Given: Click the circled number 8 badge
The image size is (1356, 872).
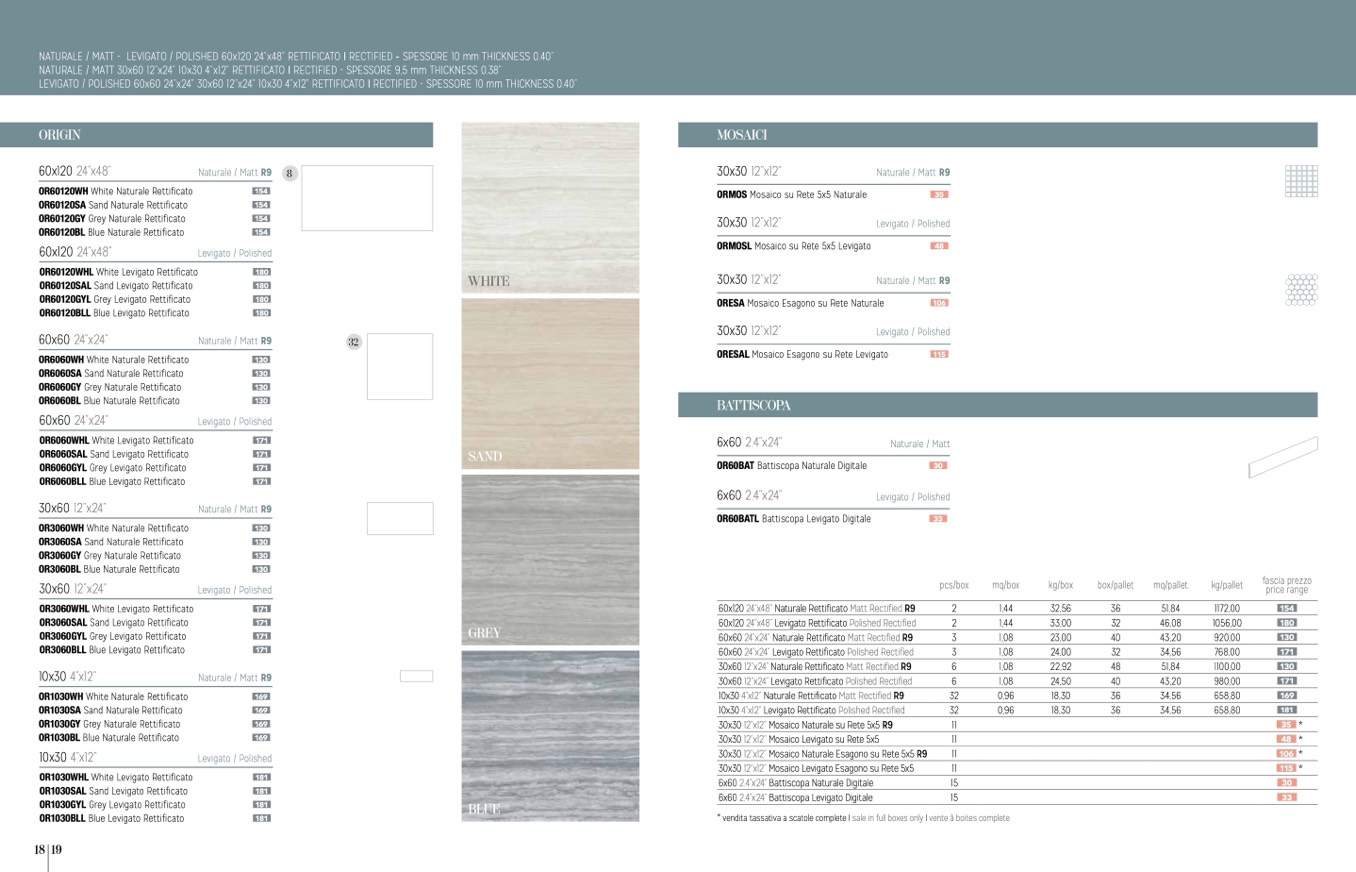Looking at the screenshot, I should (289, 173).
